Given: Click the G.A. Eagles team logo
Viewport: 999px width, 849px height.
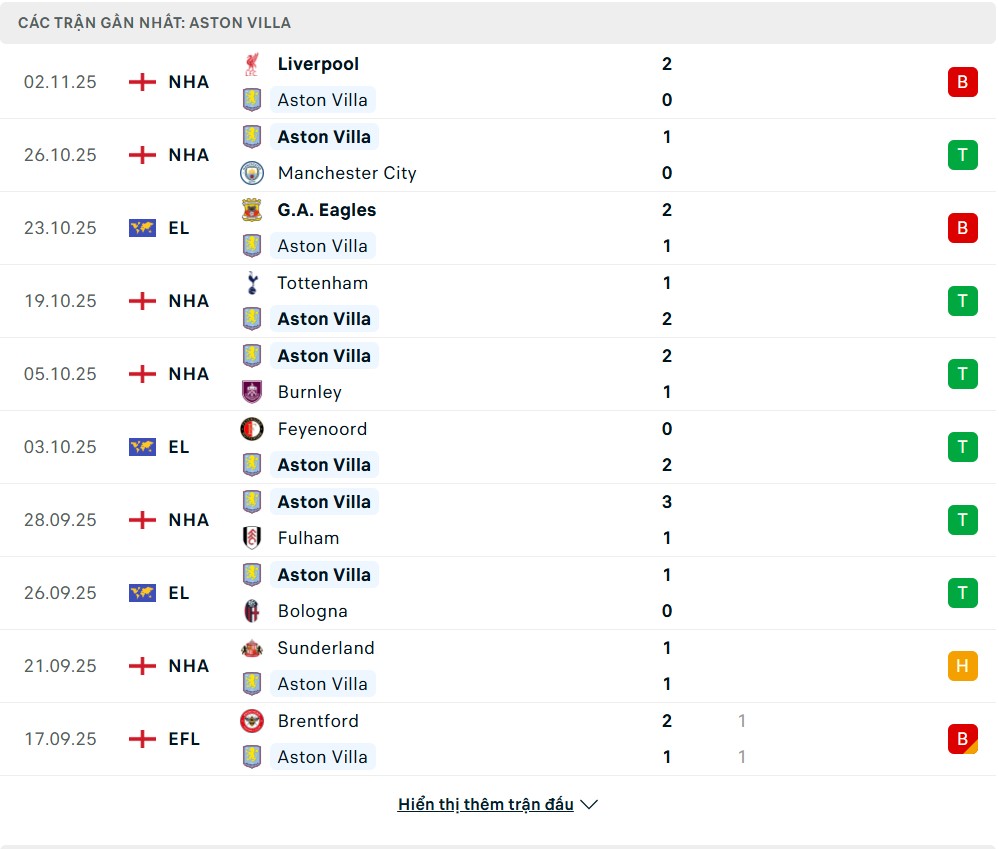Looking at the screenshot, I should 251,210.
